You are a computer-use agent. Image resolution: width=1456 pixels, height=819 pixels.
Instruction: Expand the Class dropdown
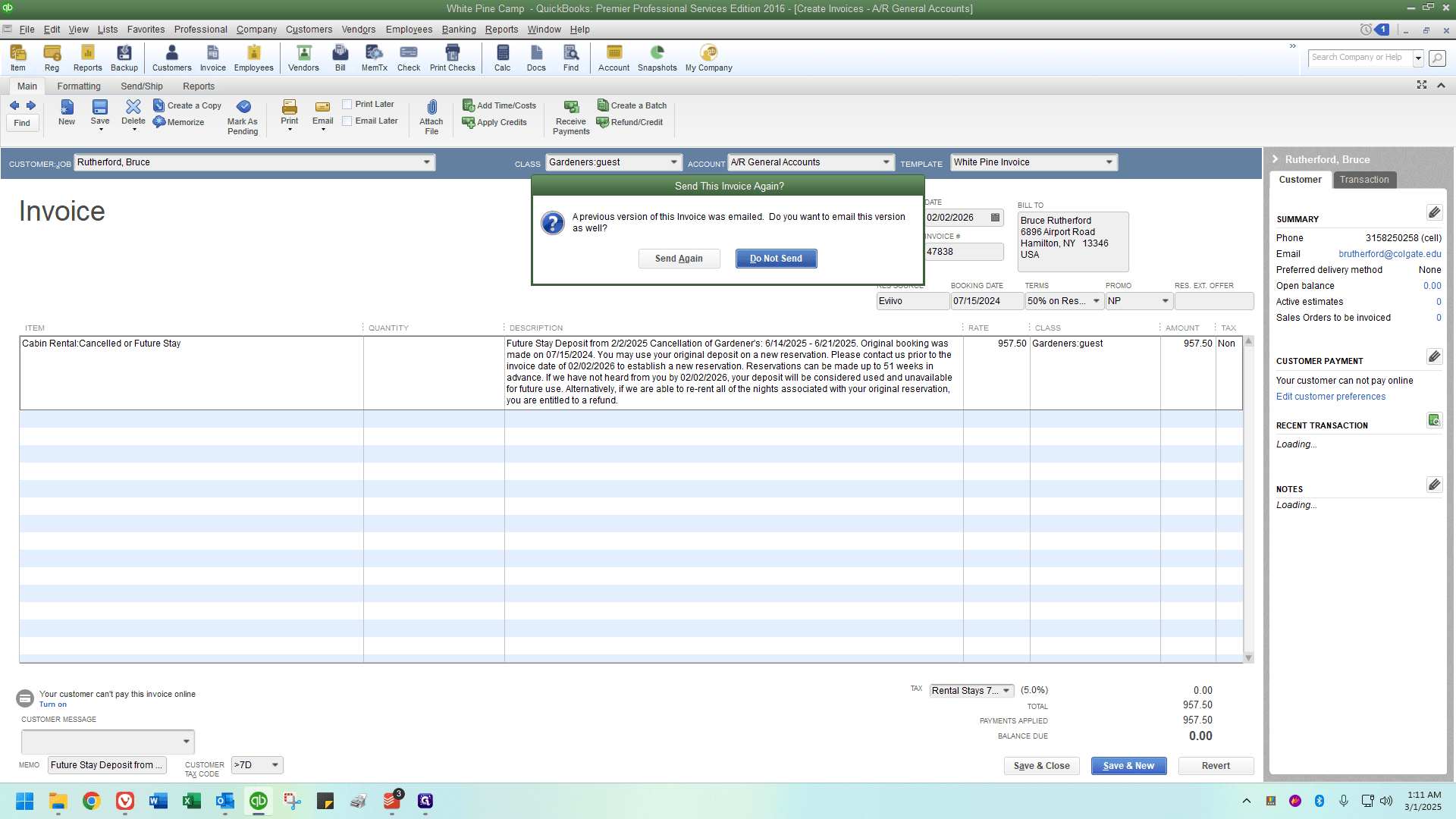(x=674, y=162)
